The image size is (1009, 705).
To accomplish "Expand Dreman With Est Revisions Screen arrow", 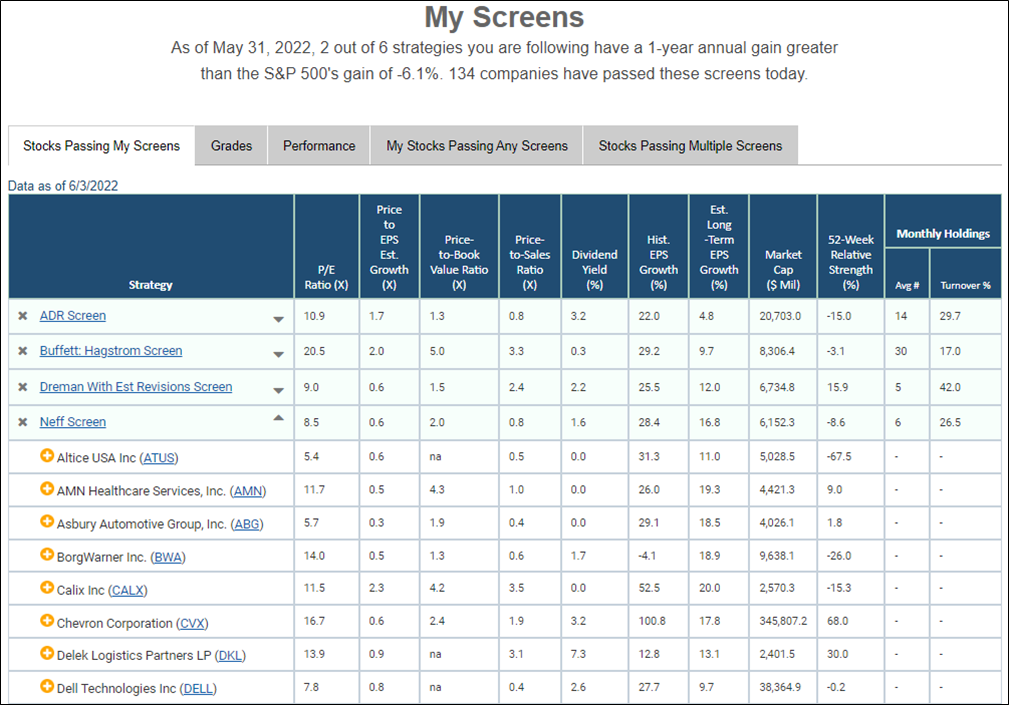I will [x=279, y=390].
